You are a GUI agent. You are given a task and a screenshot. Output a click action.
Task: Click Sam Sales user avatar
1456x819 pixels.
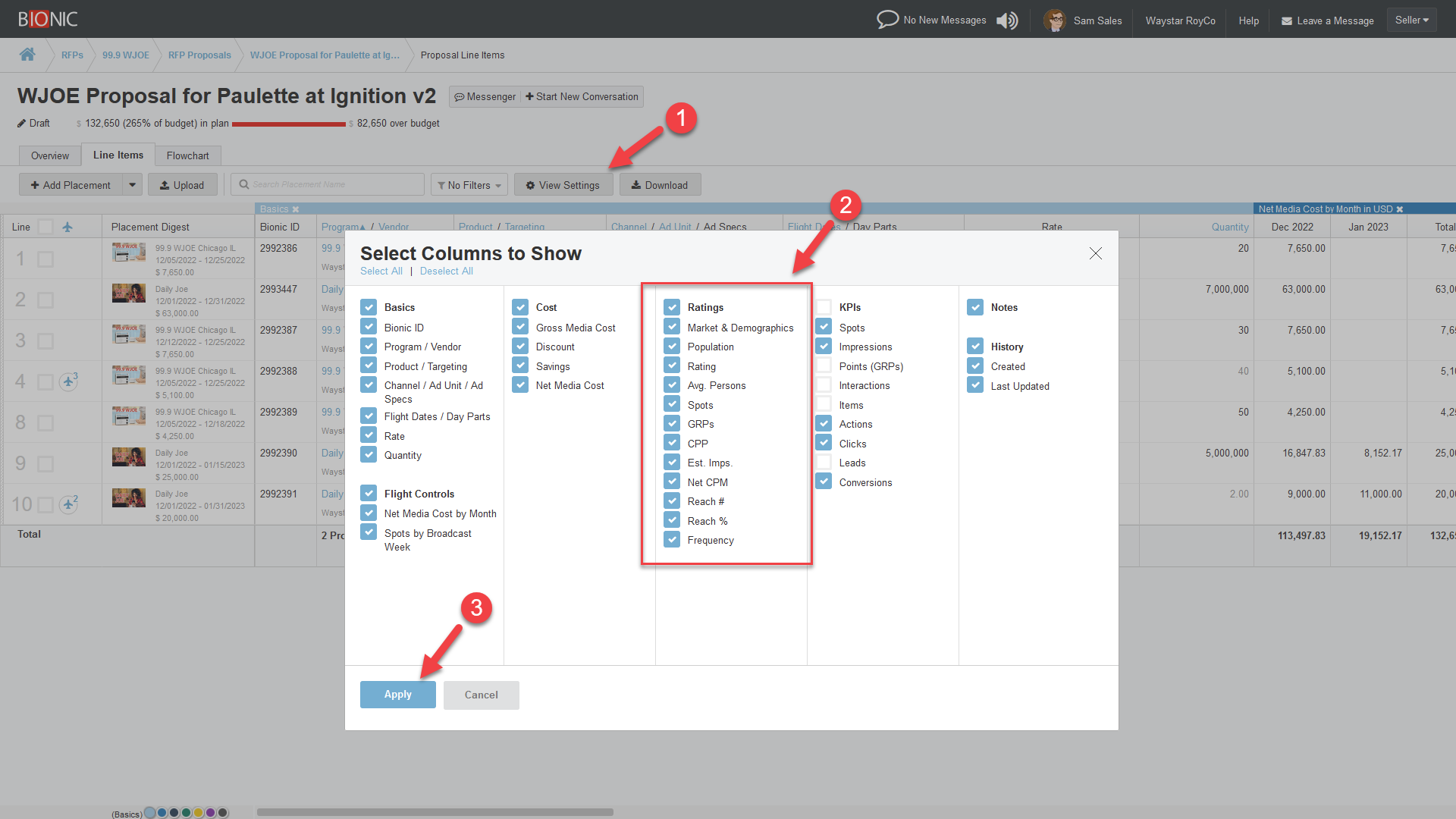[x=1054, y=20]
